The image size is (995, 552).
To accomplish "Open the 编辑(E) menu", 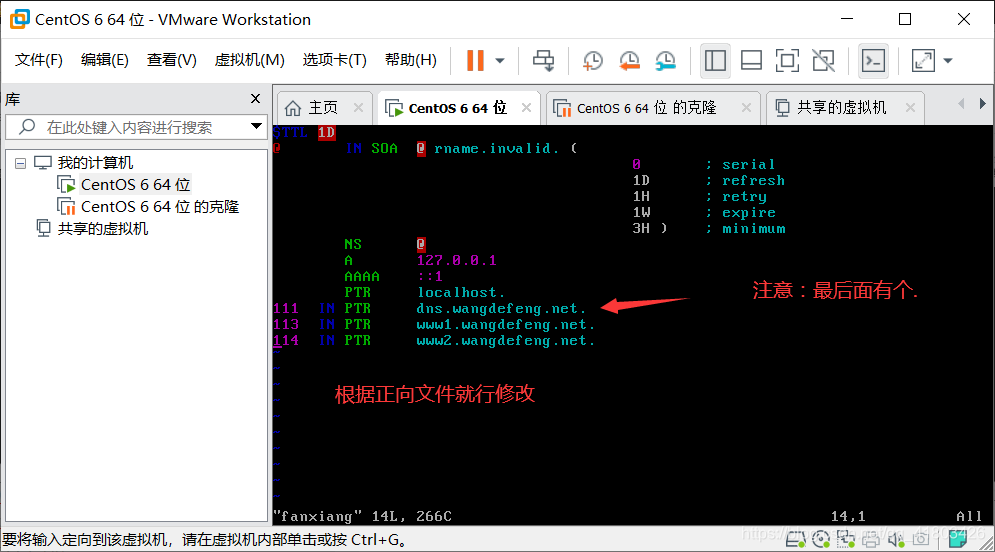I will click(x=105, y=60).
